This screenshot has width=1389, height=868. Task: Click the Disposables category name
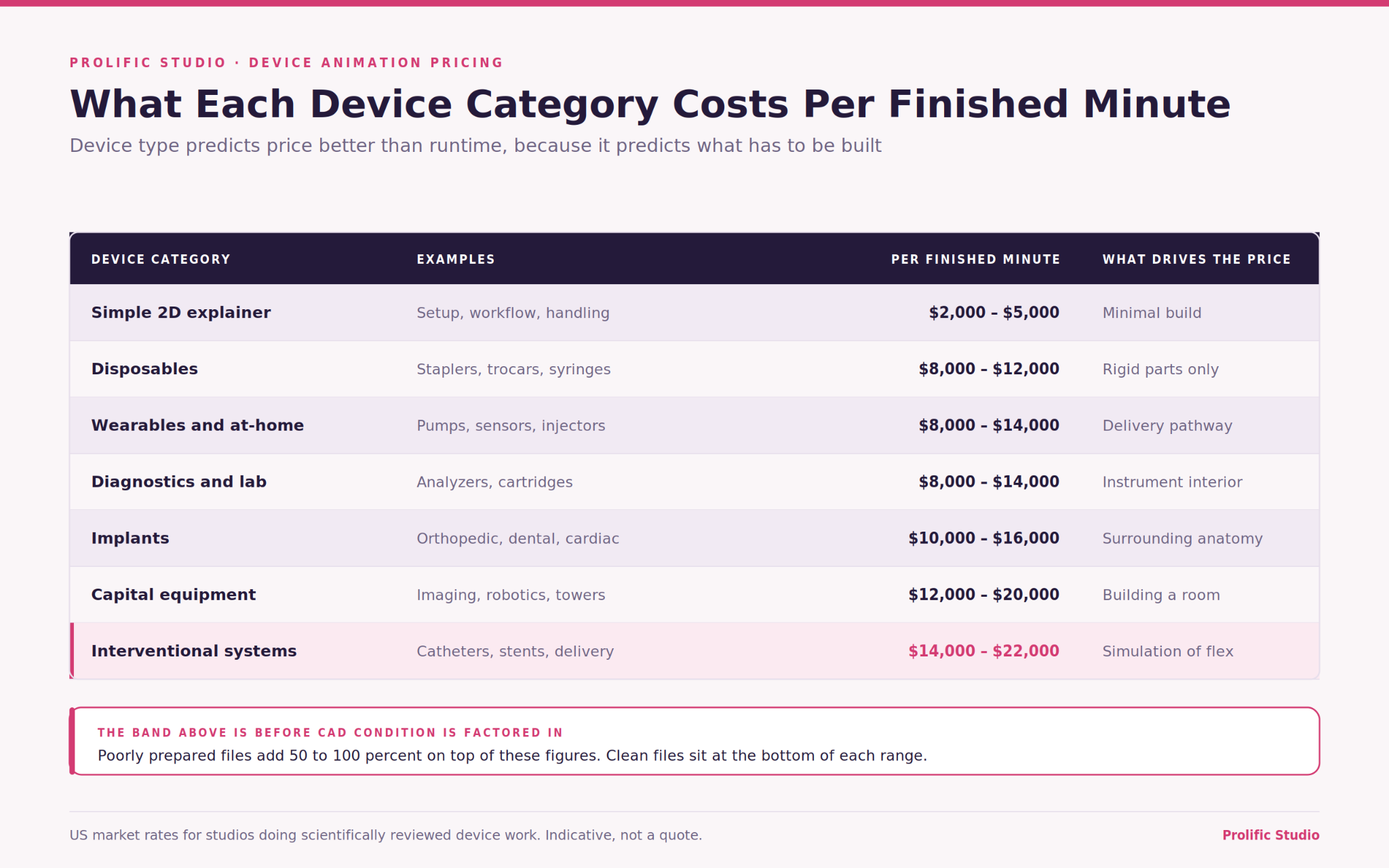pos(144,369)
